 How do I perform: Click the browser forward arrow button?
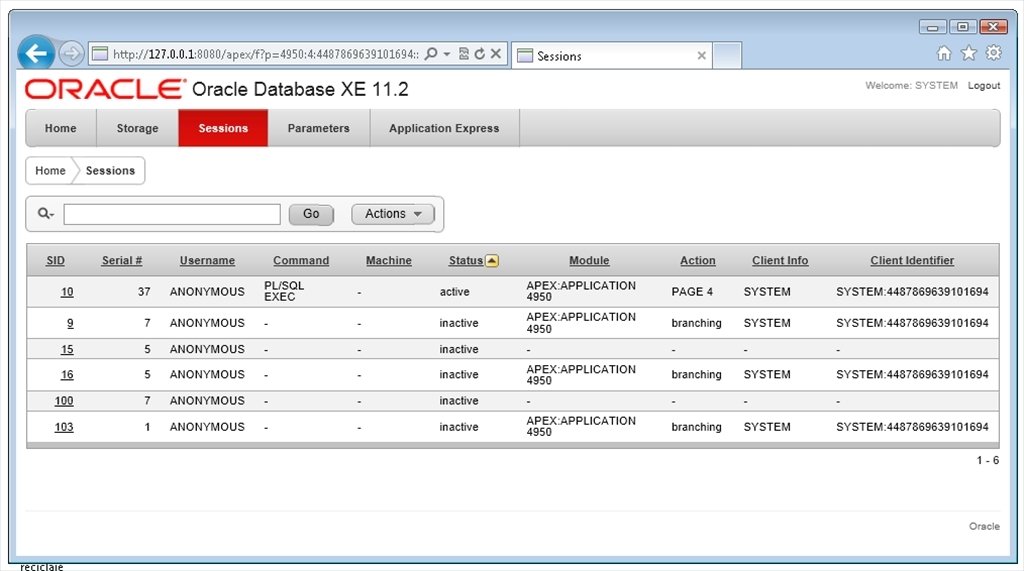71,54
